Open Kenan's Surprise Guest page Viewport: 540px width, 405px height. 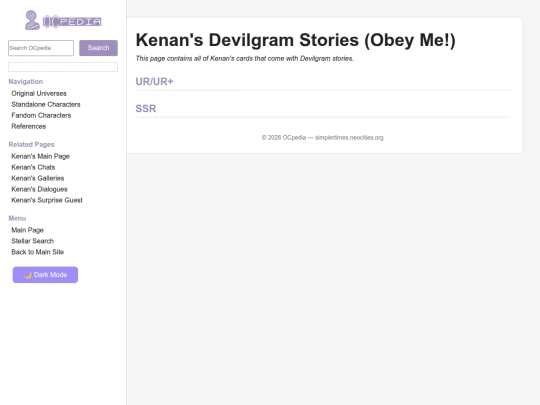tap(47, 200)
